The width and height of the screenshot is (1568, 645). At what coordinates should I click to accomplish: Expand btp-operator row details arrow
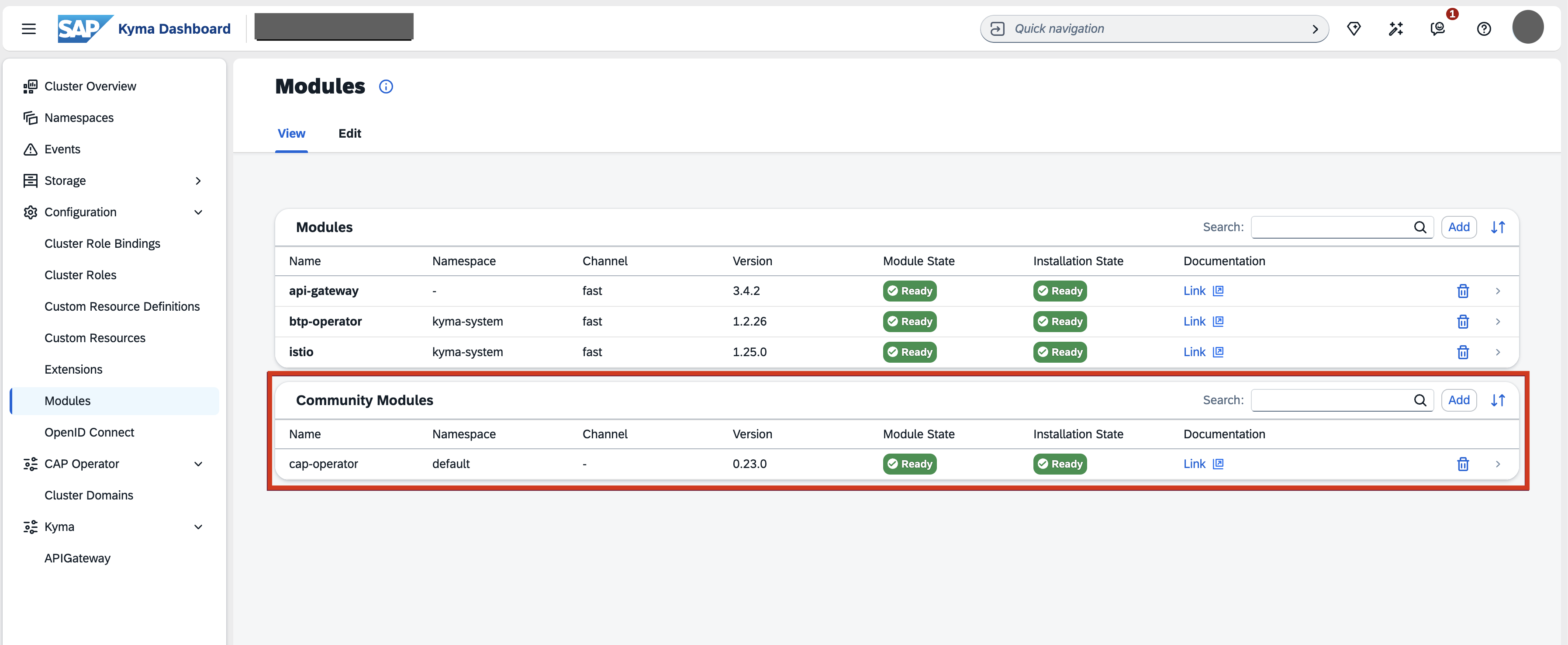(1498, 322)
